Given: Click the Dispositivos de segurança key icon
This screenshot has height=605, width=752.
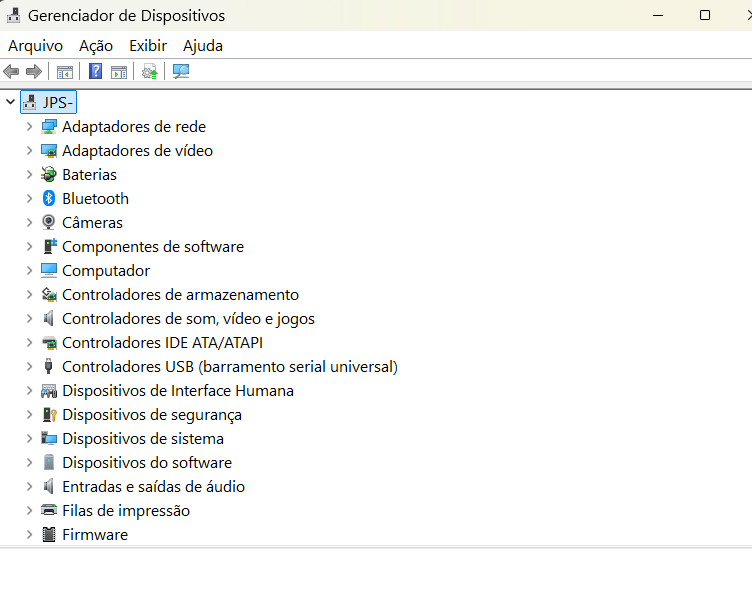Looking at the screenshot, I should 49,415.
